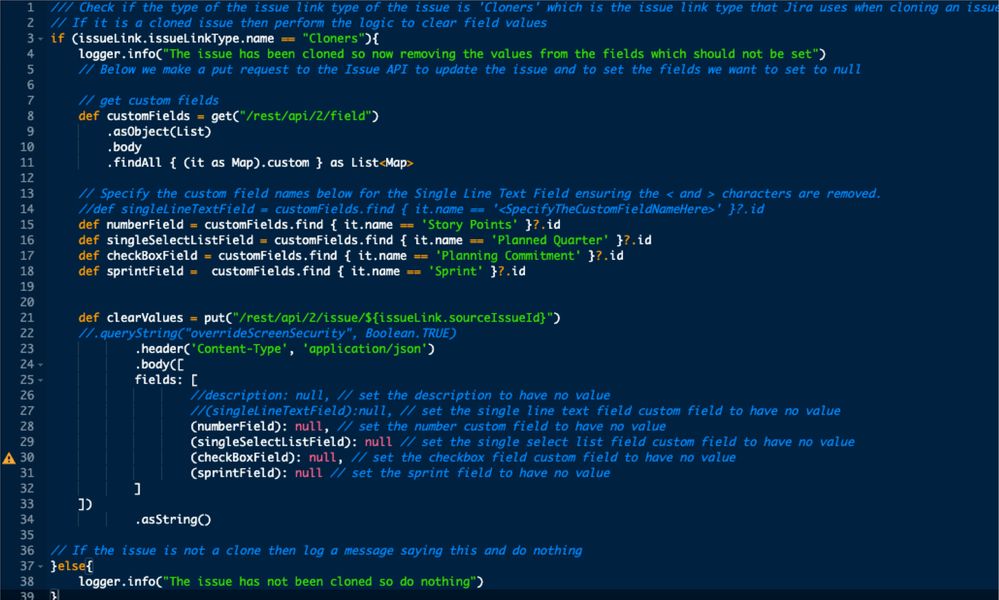Viewport: 999px width, 600px height.
Task: Click the "}else{" keyword on line 37
Action: (71, 566)
